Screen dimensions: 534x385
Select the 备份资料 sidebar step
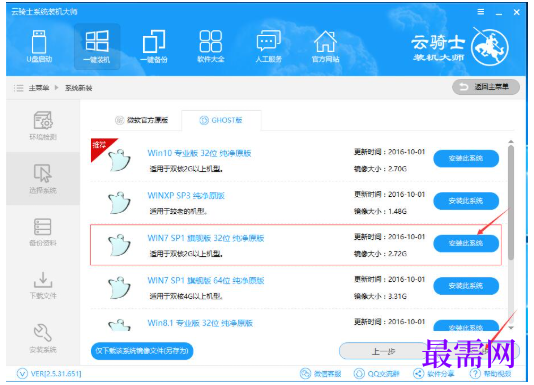pyautogui.click(x=43, y=232)
